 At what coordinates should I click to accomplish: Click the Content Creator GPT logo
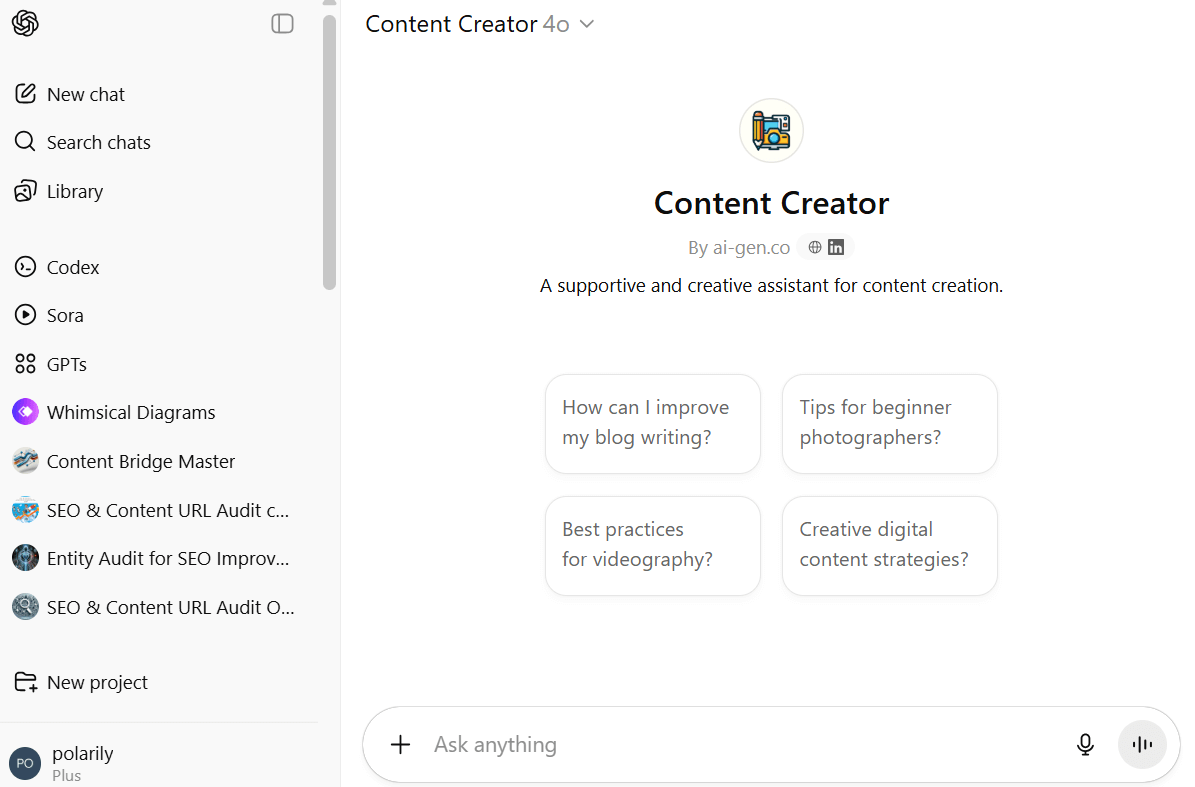pos(771,130)
